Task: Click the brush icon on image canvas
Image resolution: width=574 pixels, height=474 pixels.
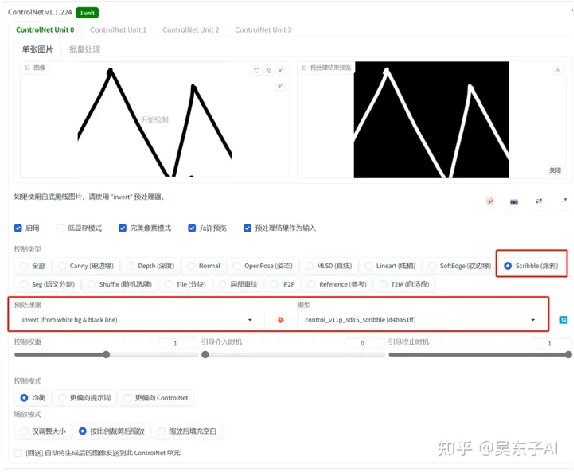Action: point(280,86)
